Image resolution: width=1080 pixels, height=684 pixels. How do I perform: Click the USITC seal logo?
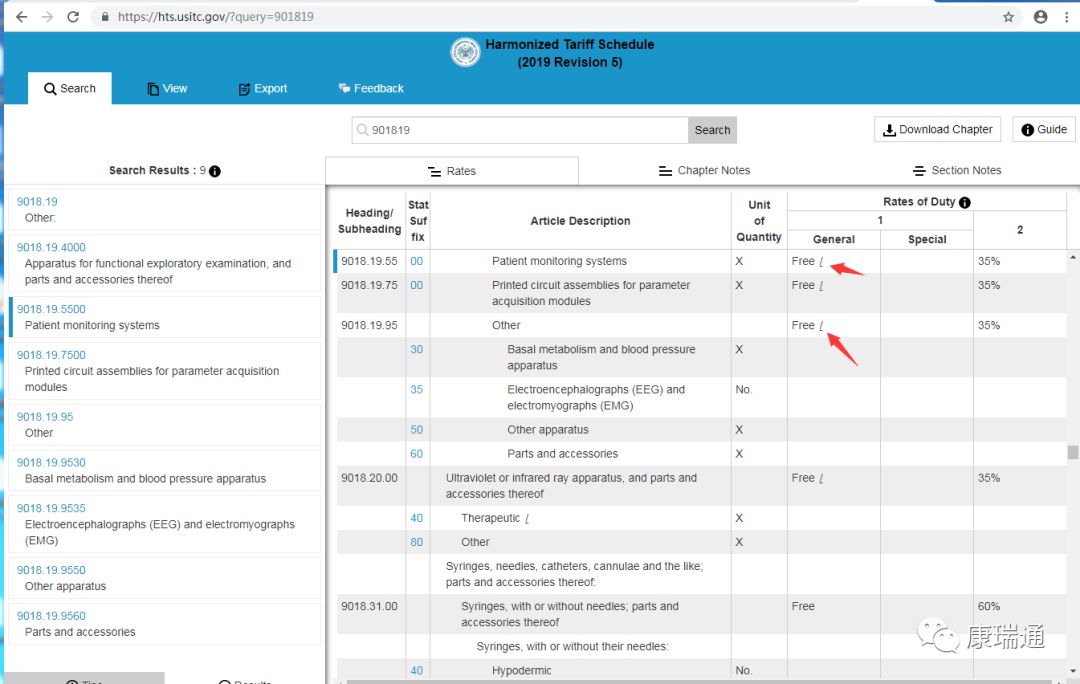click(465, 52)
